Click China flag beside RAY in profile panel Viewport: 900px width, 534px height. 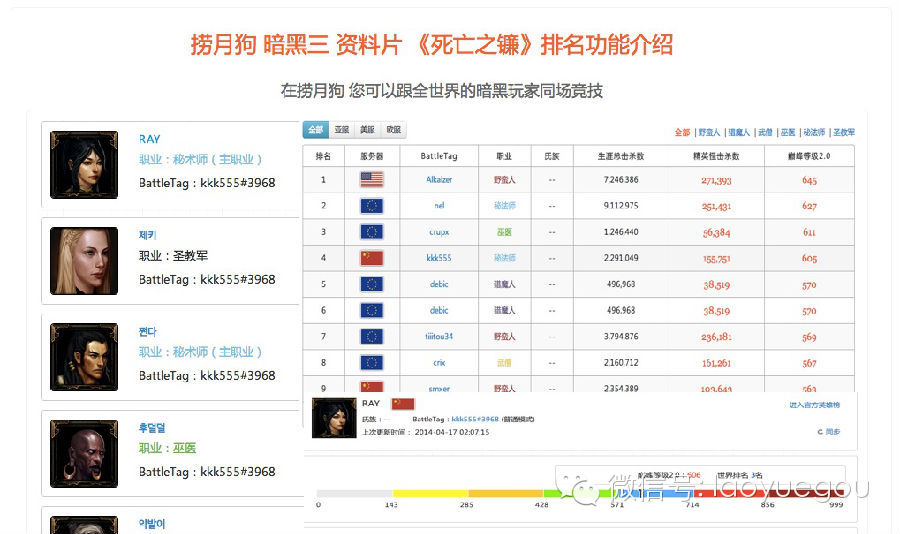[402, 404]
